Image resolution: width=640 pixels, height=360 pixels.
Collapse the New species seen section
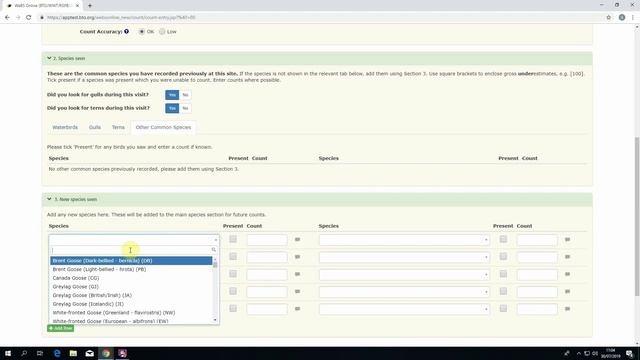pos(49,199)
